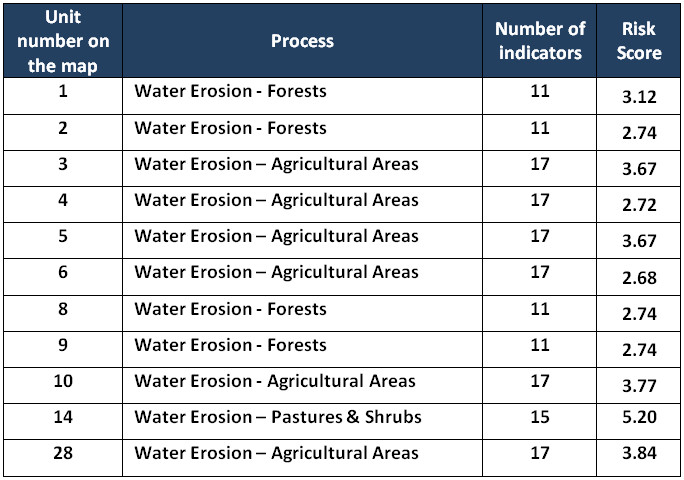Click the 'Number of indicators' header cell
Screen dimensions: 684x480
539,41
